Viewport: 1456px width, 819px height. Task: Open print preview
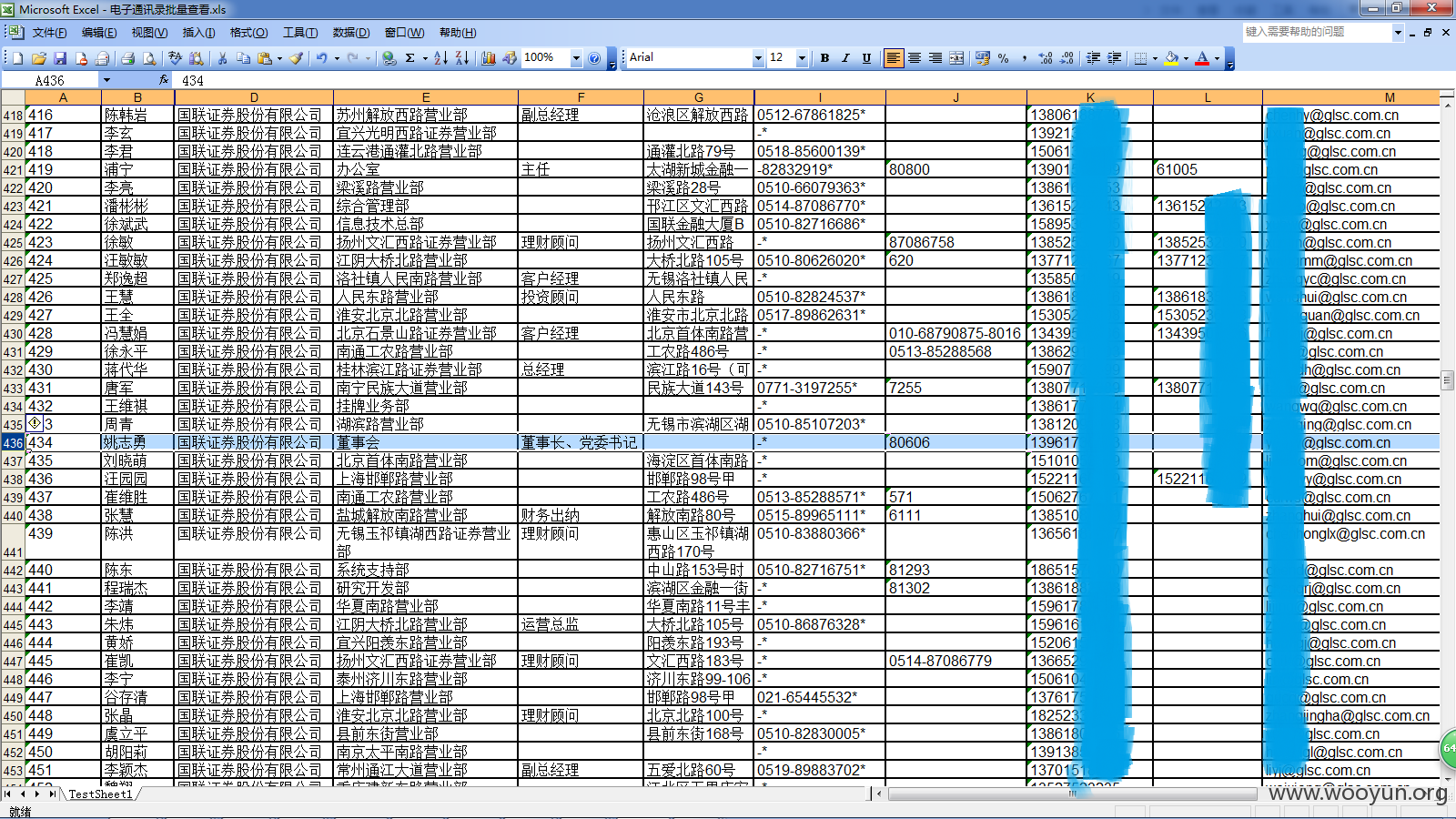(148, 58)
